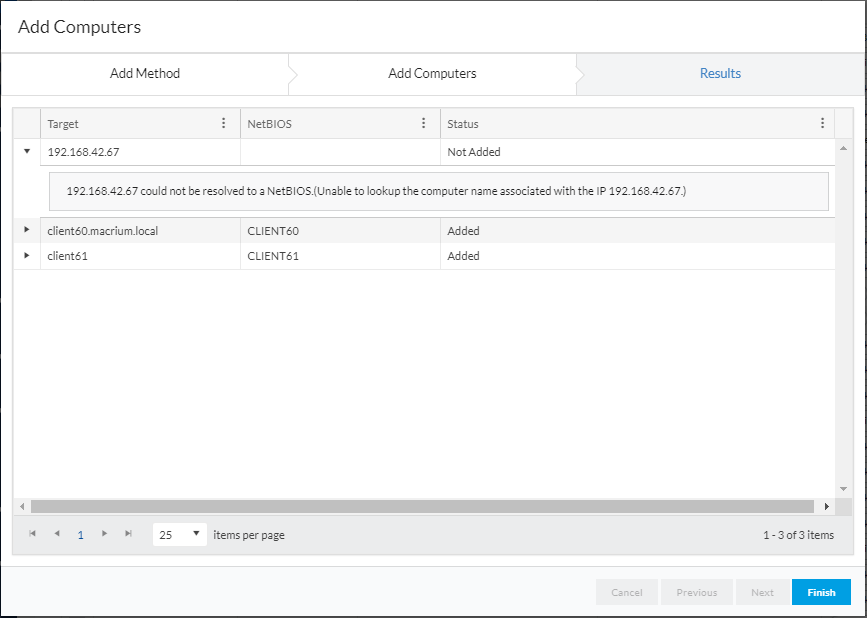Switch to the Add Computers step

point(432,74)
